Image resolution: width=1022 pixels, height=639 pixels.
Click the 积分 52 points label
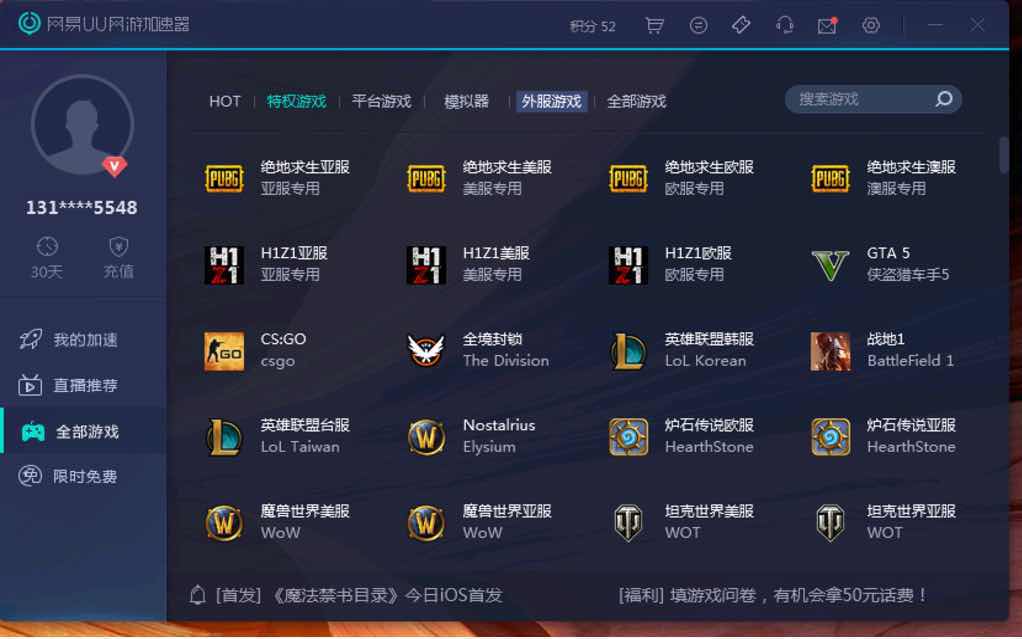click(592, 26)
